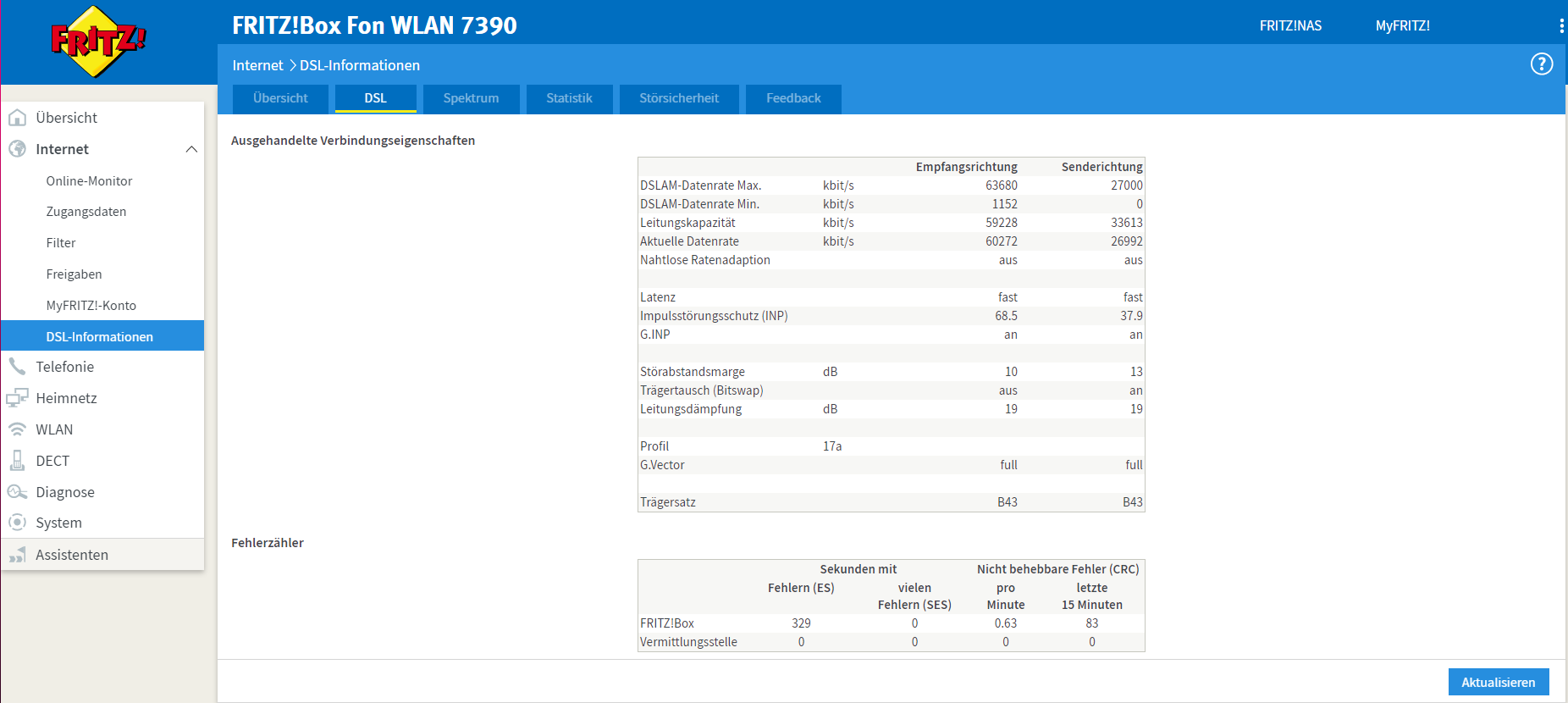The width and height of the screenshot is (1568, 703).
Task: Open the three-dot menu at top right
Action: [1561, 25]
